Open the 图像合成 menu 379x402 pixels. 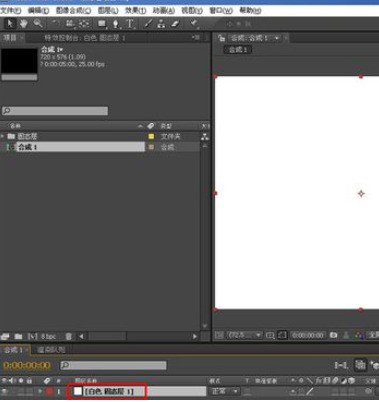(73, 10)
